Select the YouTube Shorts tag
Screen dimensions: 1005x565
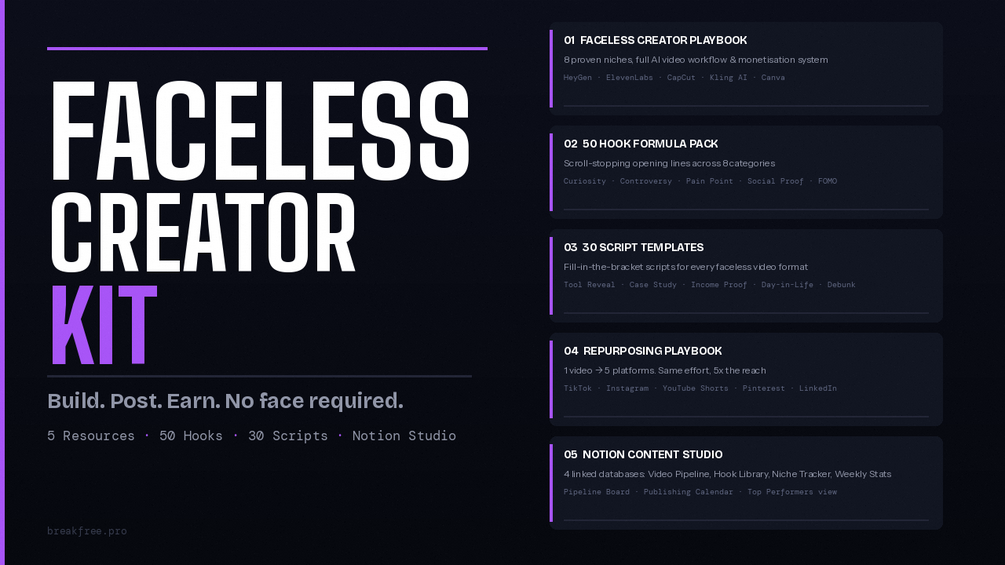tap(695, 388)
